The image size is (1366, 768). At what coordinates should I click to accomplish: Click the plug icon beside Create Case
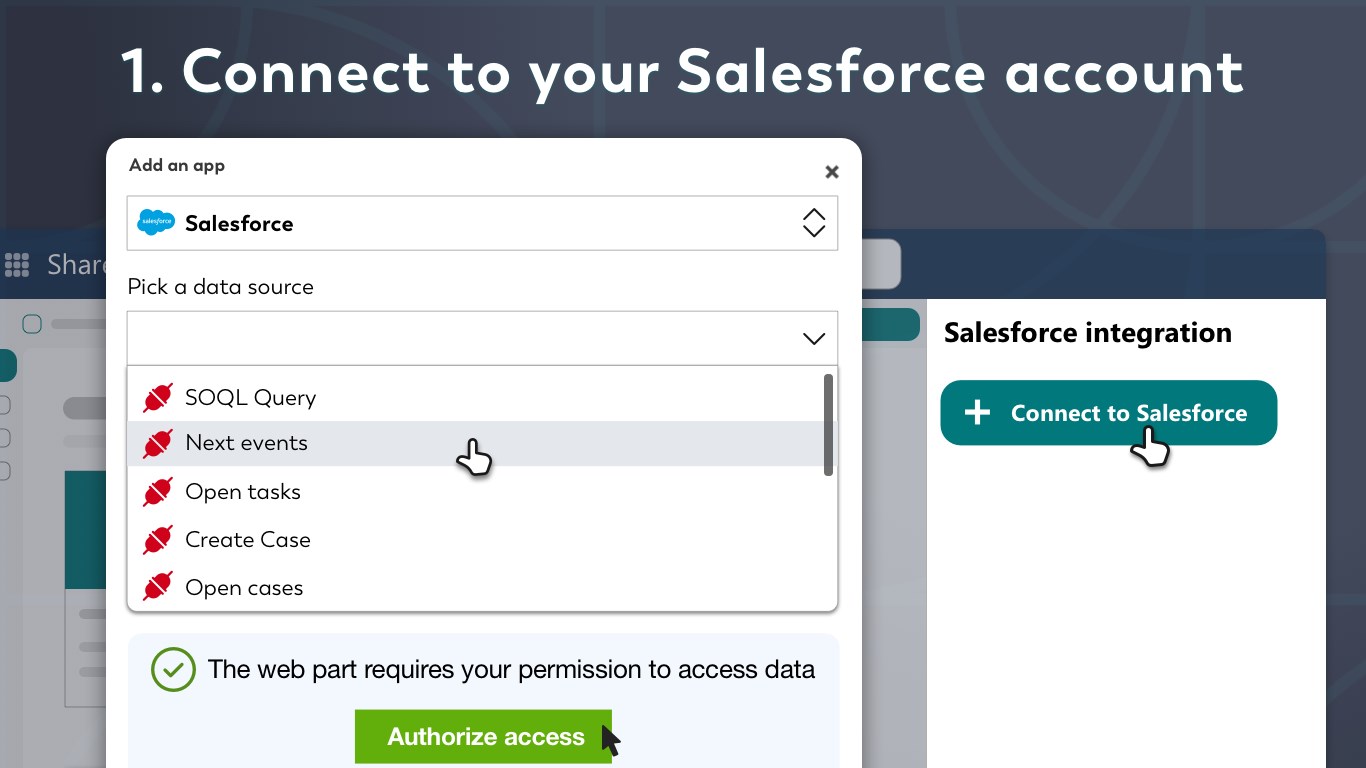[x=158, y=540]
